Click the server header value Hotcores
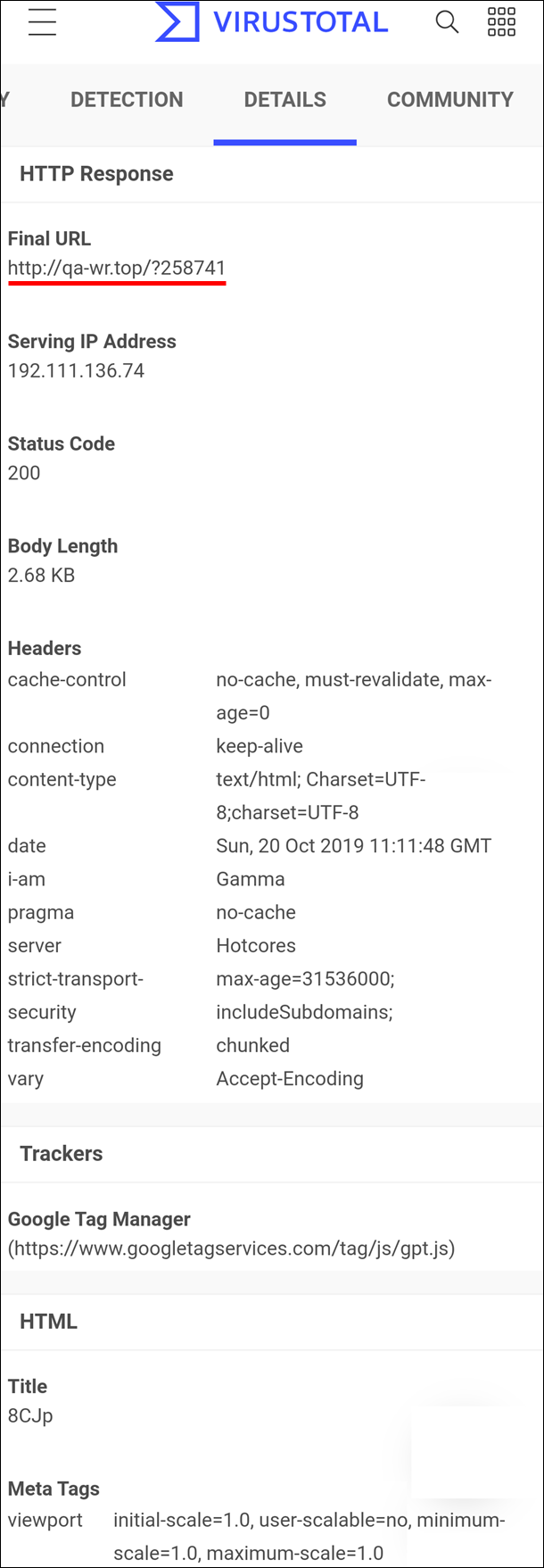This screenshot has width=544, height=1568. point(256,946)
